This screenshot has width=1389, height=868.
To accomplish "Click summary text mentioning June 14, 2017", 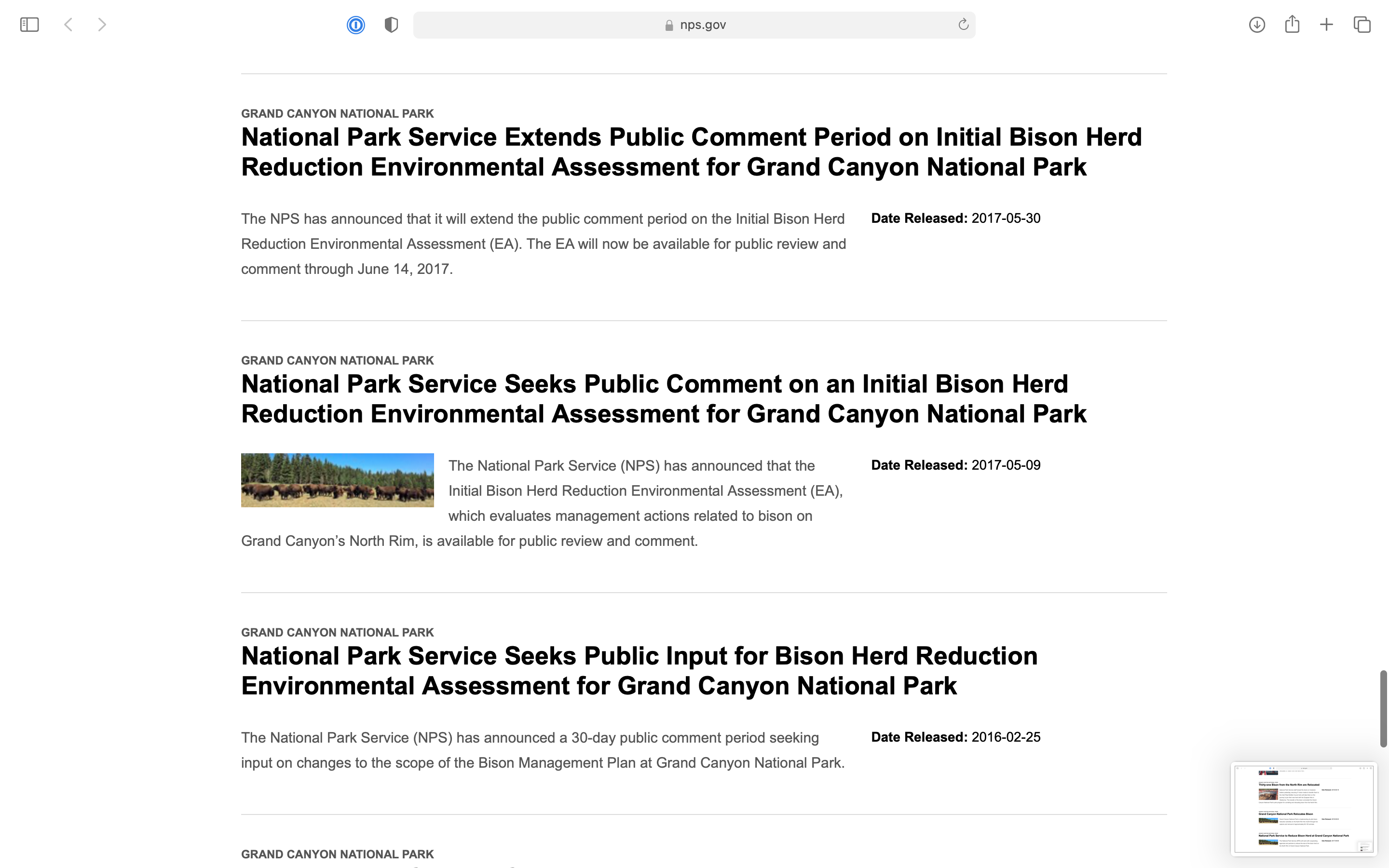I will tap(544, 244).
